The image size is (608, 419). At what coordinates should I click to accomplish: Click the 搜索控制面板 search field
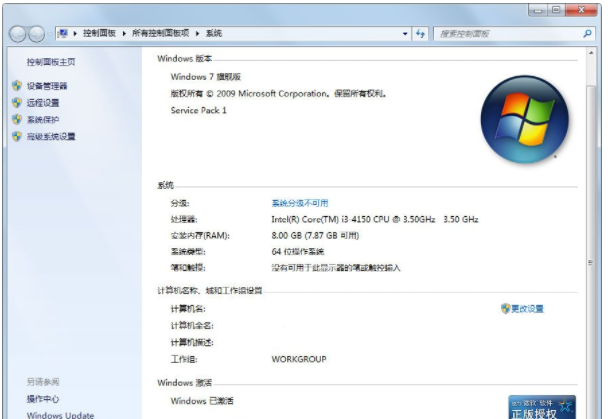[x=505, y=33]
